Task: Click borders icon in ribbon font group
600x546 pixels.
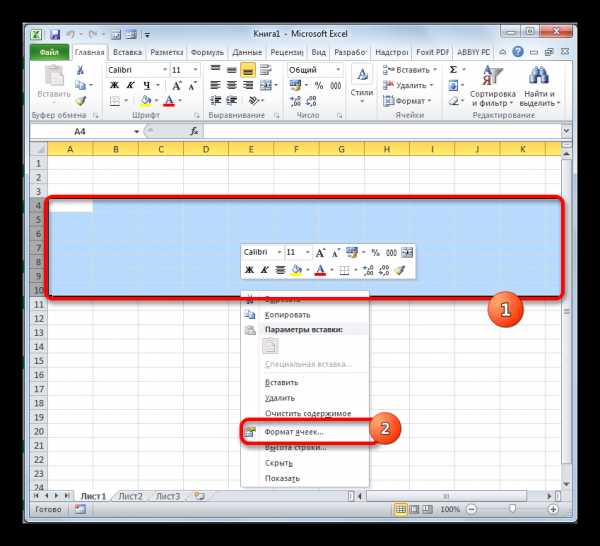Action: pyautogui.click(x=115, y=101)
